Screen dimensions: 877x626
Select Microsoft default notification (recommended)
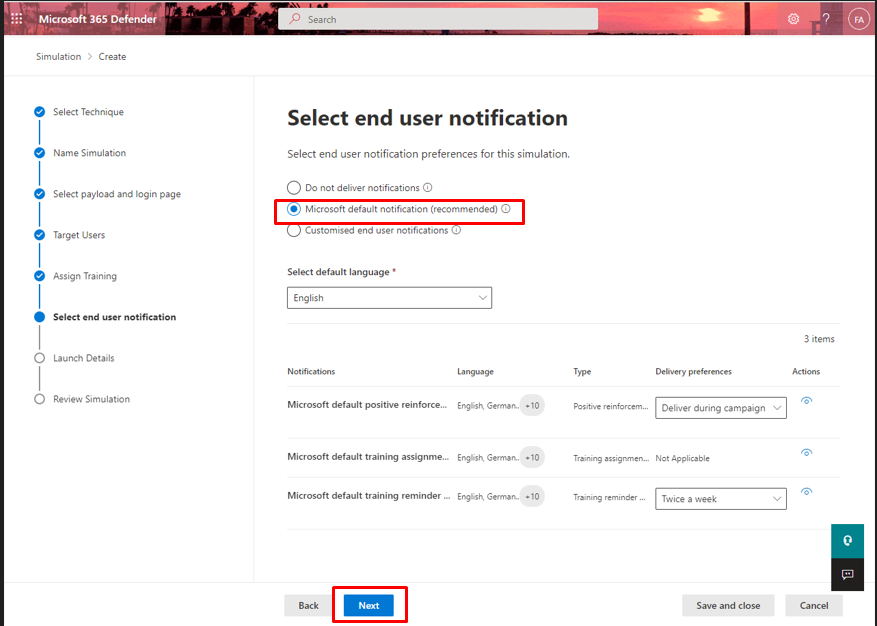(x=294, y=210)
